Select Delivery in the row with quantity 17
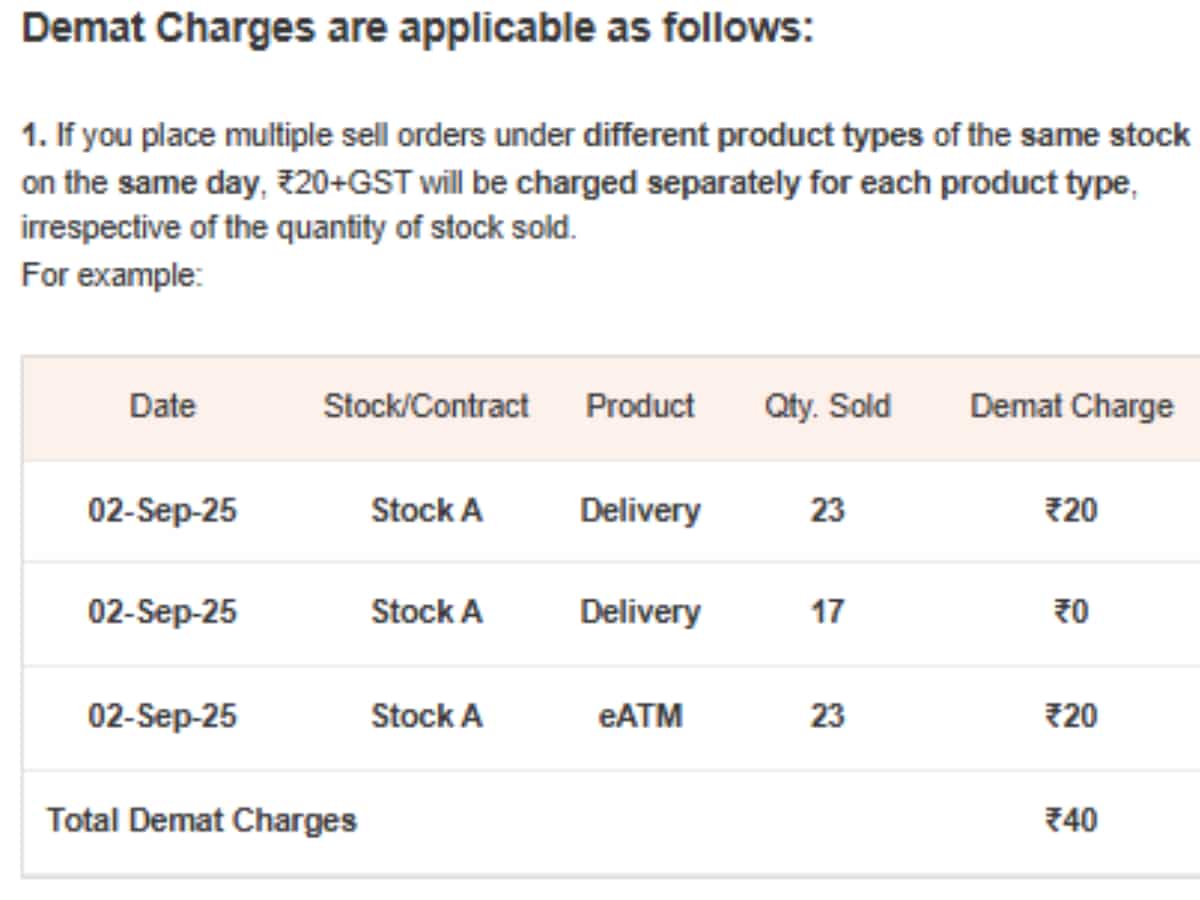The image size is (1200, 900). [x=640, y=611]
